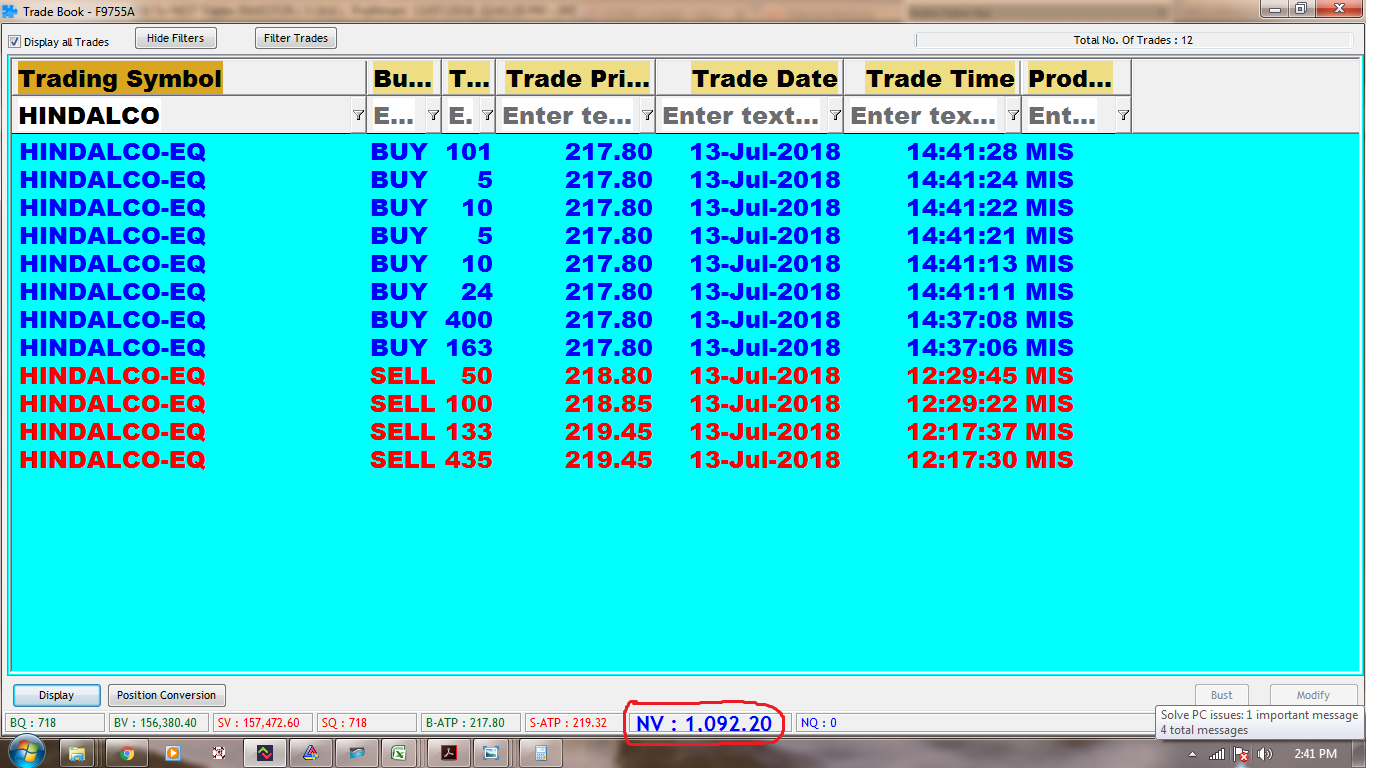Click the Trade Price filter text field
The width and height of the screenshot is (1380, 768).
[x=568, y=116]
